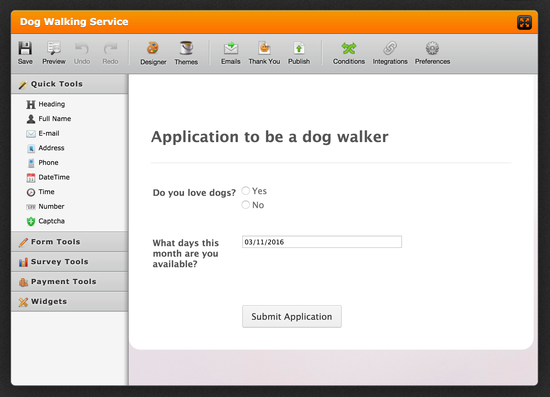This screenshot has width=550, height=397.
Task: Collapse the Quick Tools section
Action: (69, 84)
